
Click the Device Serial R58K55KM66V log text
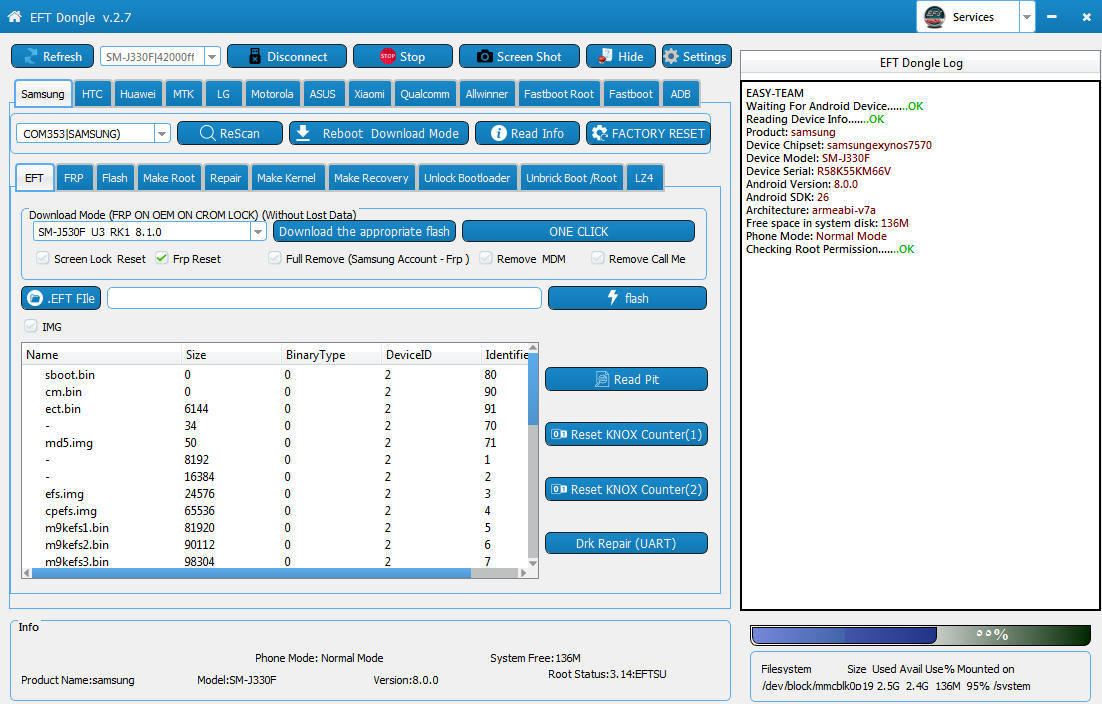[x=818, y=171]
